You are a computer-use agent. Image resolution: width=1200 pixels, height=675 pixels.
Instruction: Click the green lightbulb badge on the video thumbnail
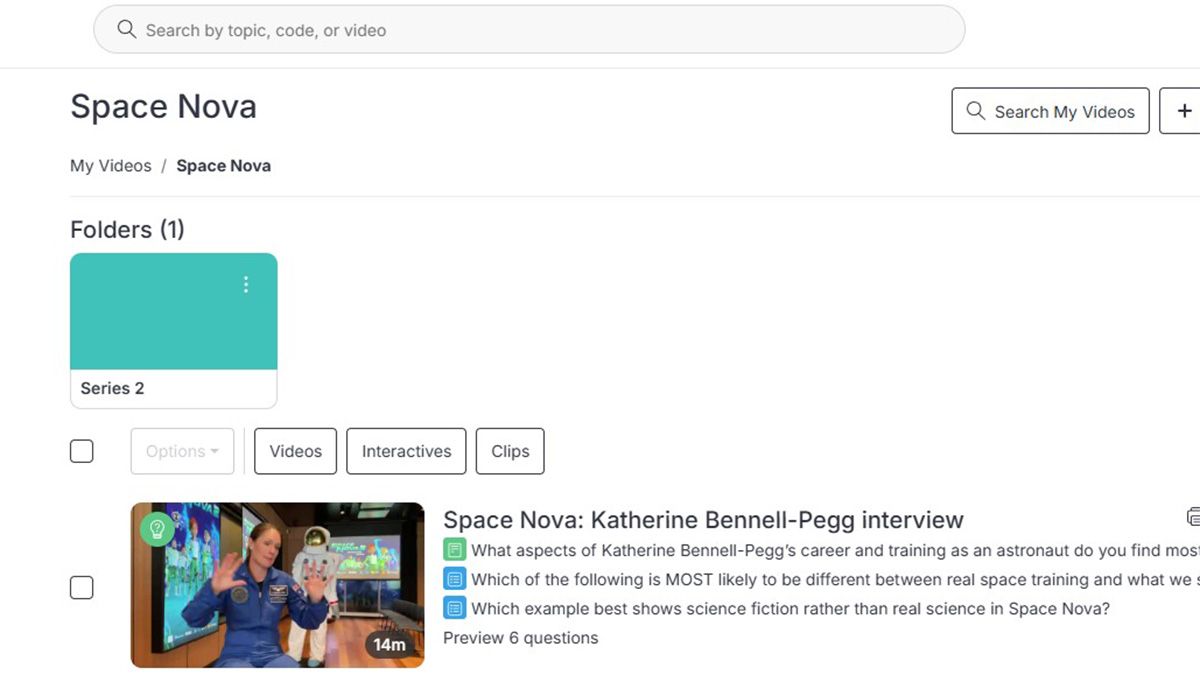(x=157, y=528)
